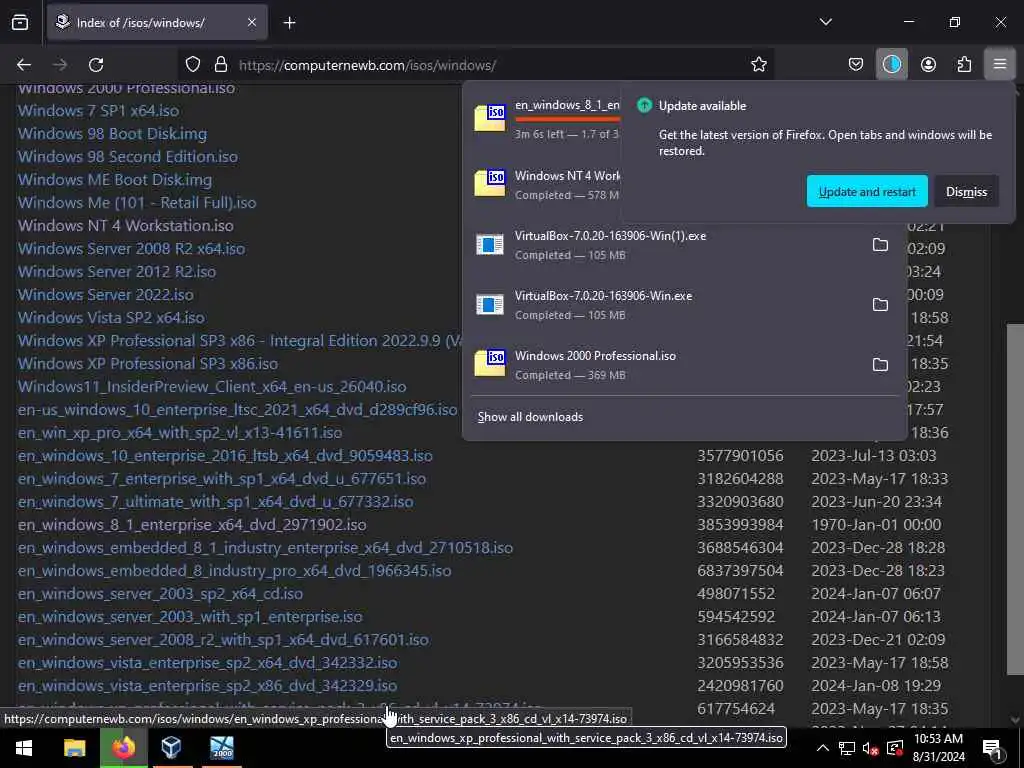
Task: Open en_windows_8_1_enterprise_x64_dvd_2971902.iso link
Action: coord(192,524)
